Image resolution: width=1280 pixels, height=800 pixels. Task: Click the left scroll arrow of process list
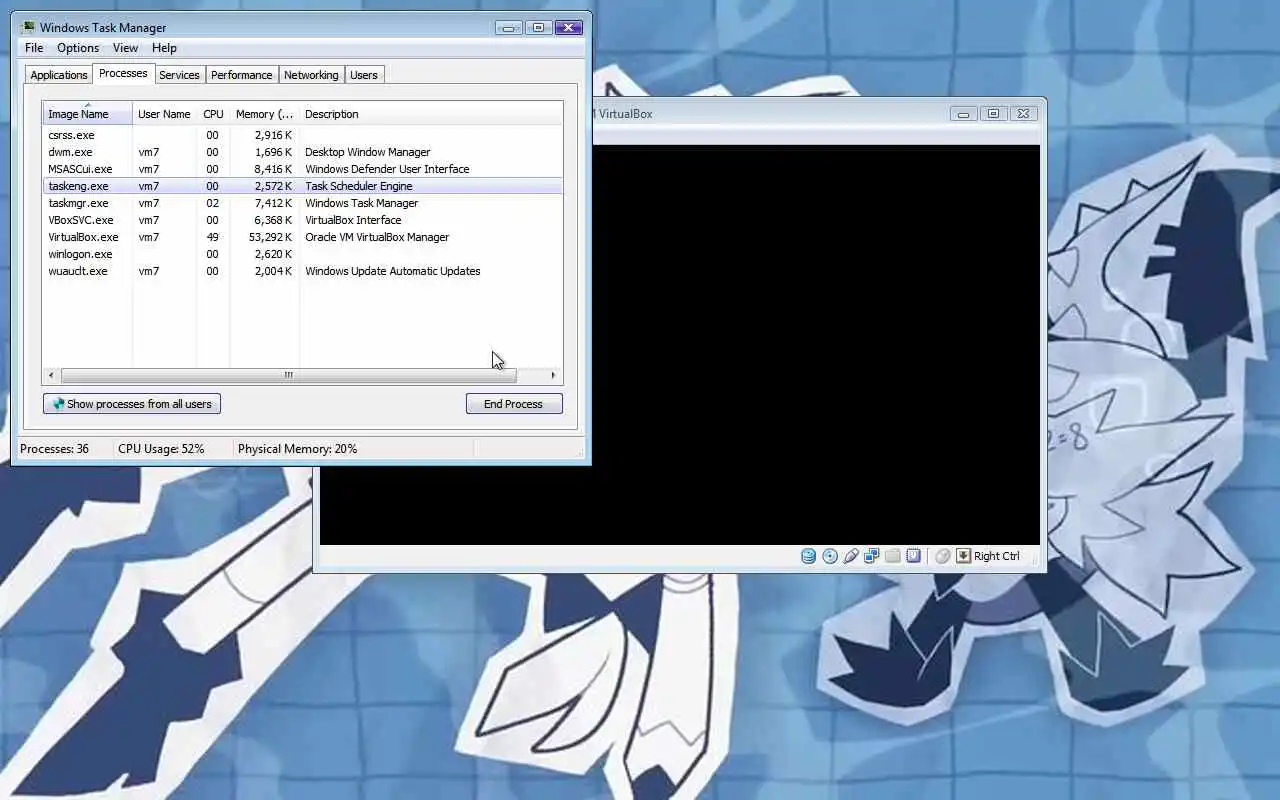[x=52, y=375]
